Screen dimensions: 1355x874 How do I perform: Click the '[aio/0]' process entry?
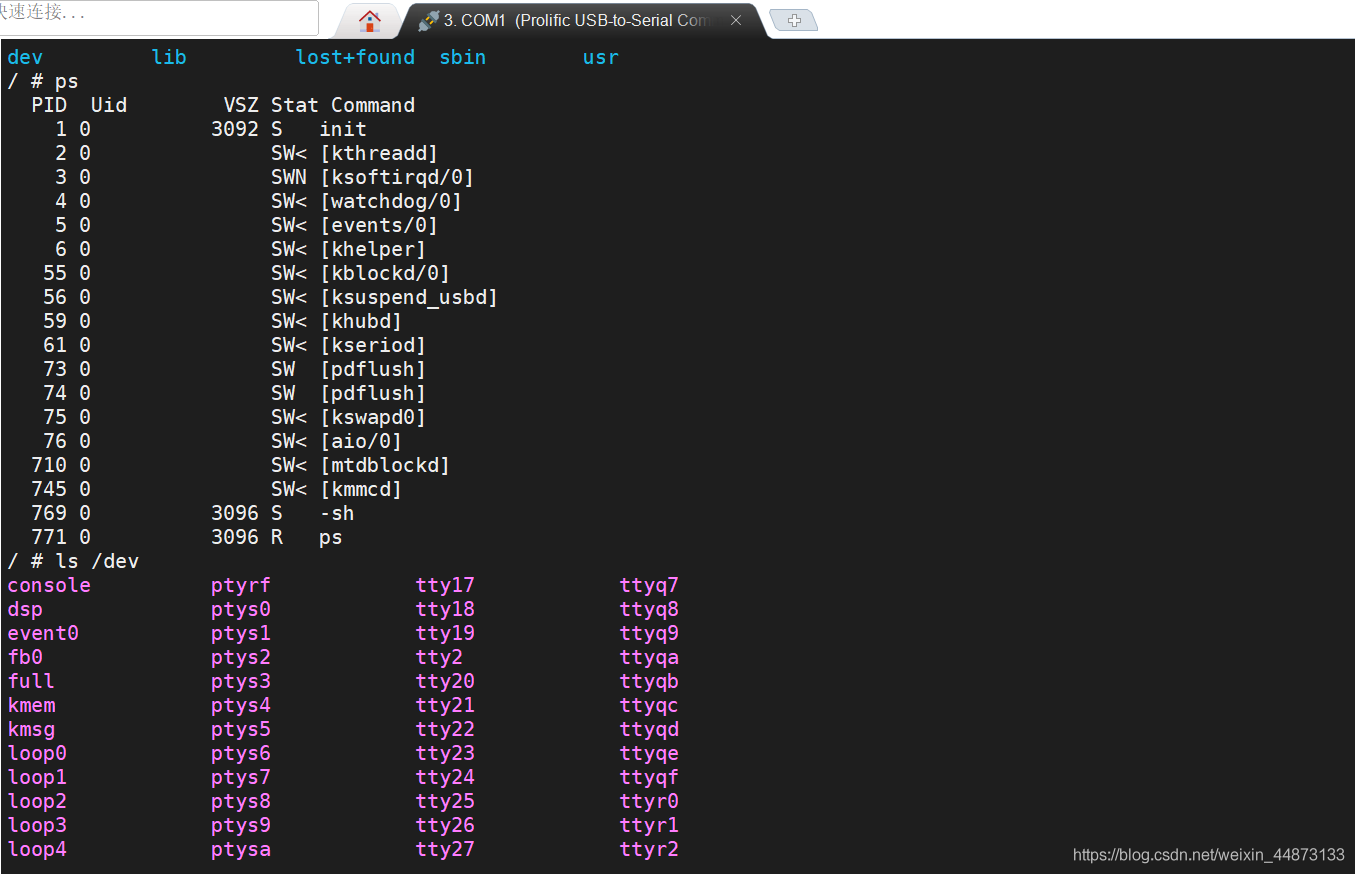pos(361,441)
